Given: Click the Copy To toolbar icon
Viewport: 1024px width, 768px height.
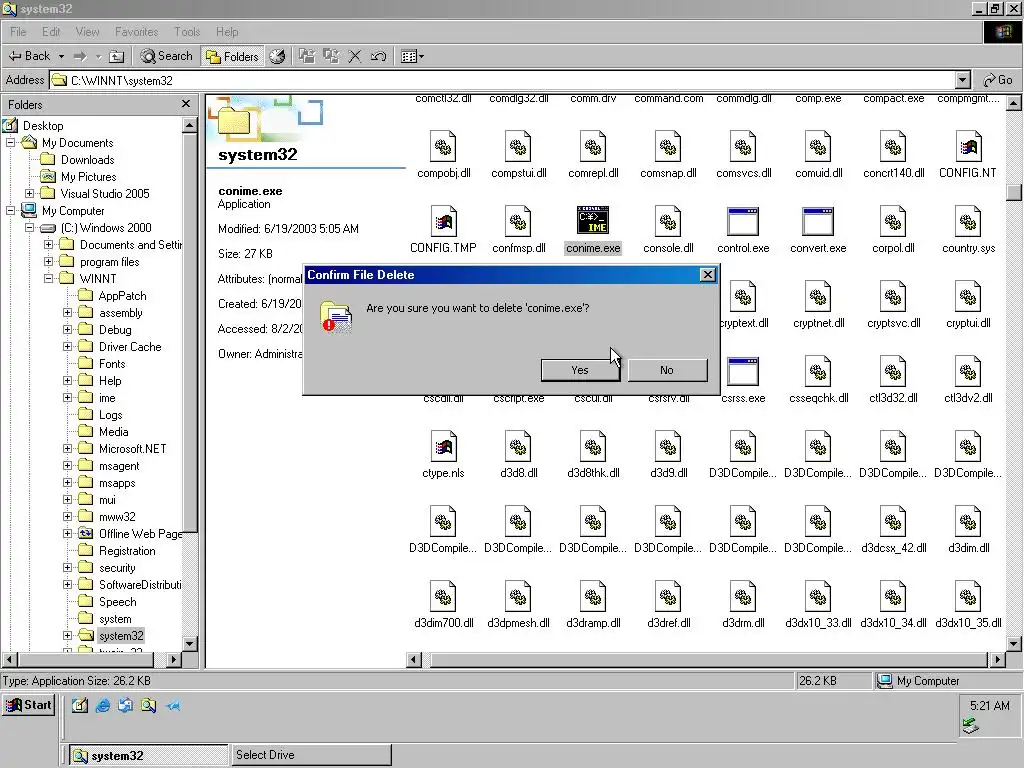Looking at the screenshot, I should point(331,56).
